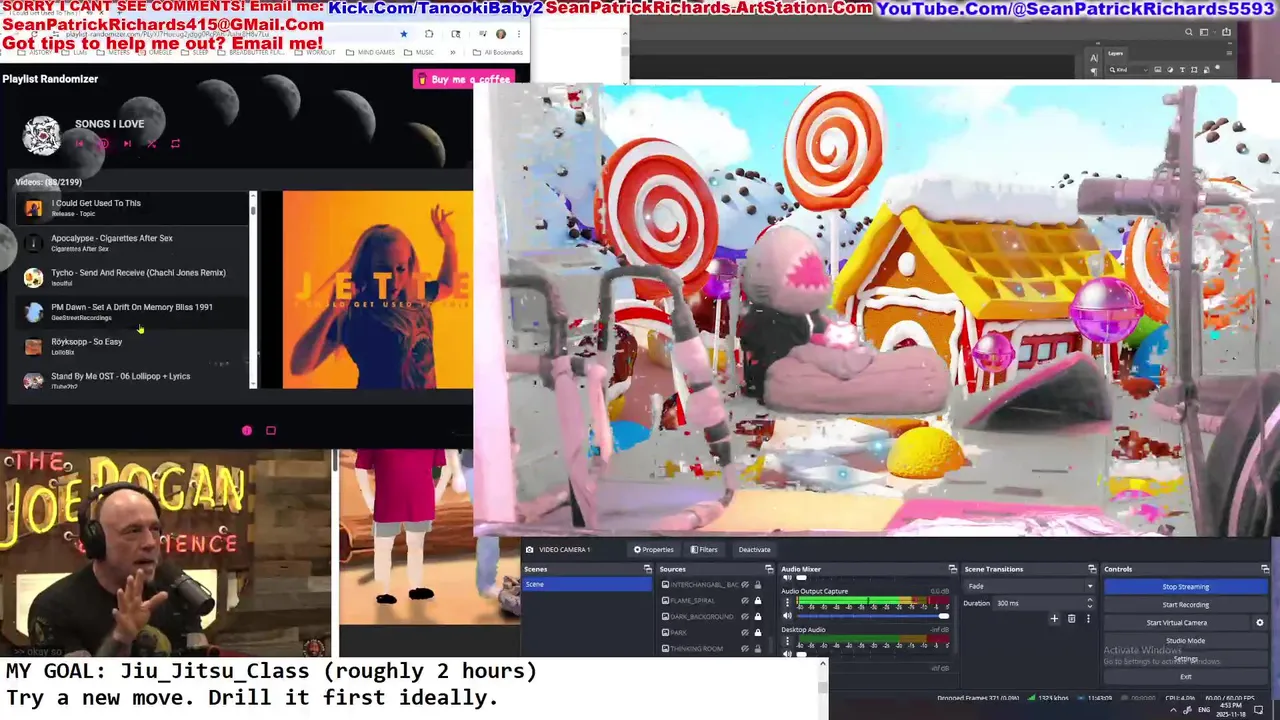Viewport: 1280px width, 720px height.
Task: Click the JETTE video thumbnail
Action: tap(377, 290)
